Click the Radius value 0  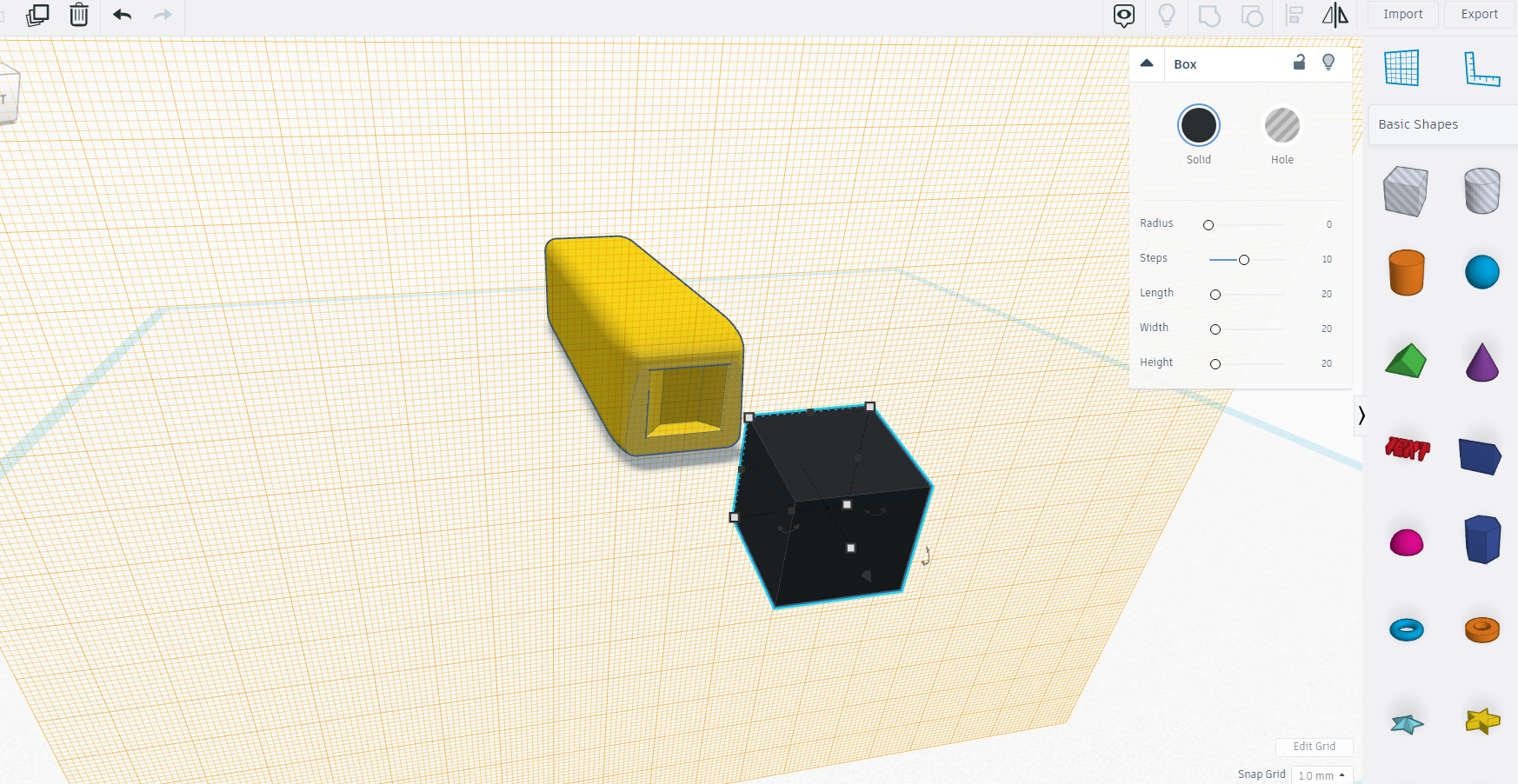1328,224
